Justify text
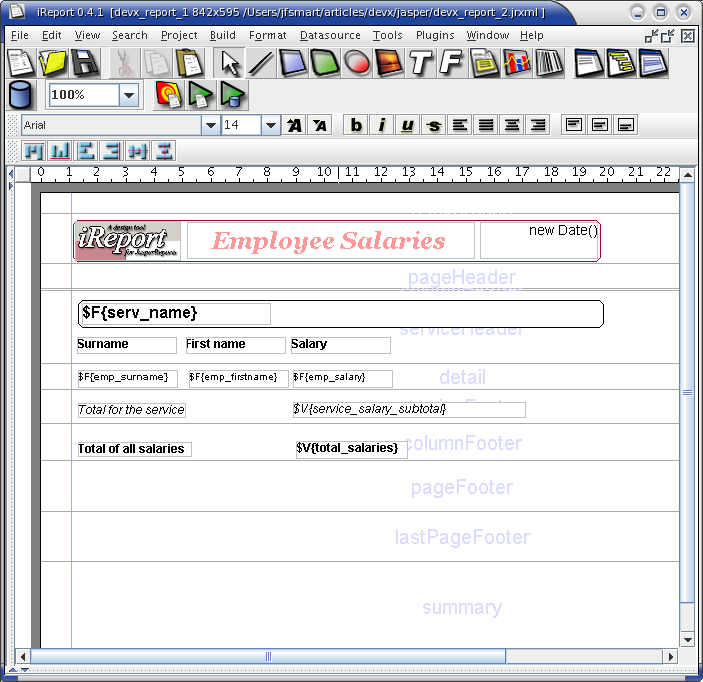Viewport: 703px width, 682px height. 486,125
